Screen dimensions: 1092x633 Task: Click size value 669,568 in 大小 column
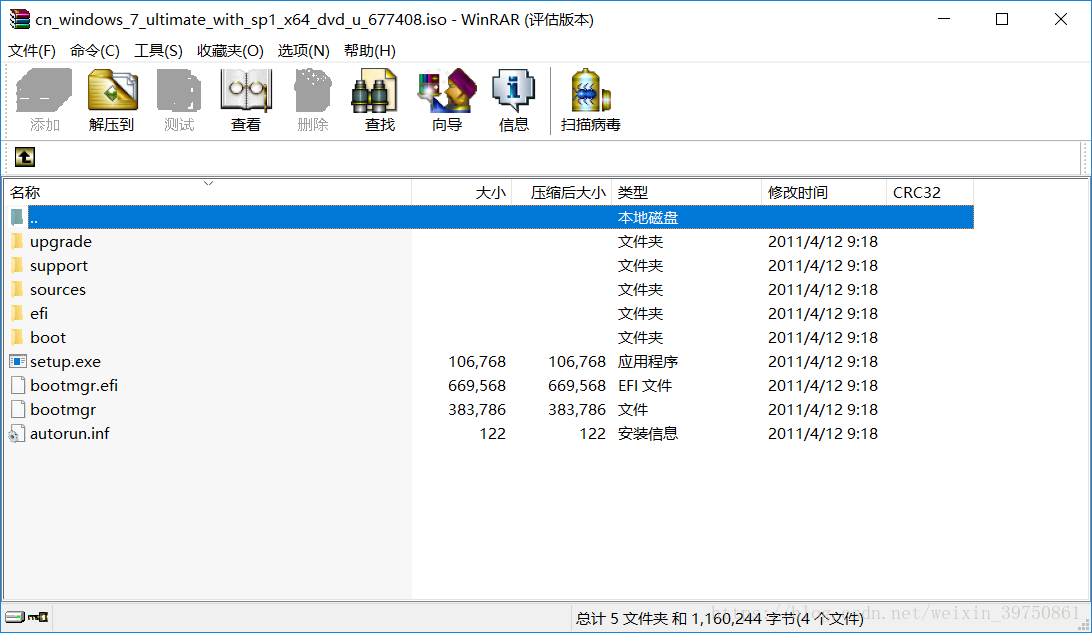477,386
